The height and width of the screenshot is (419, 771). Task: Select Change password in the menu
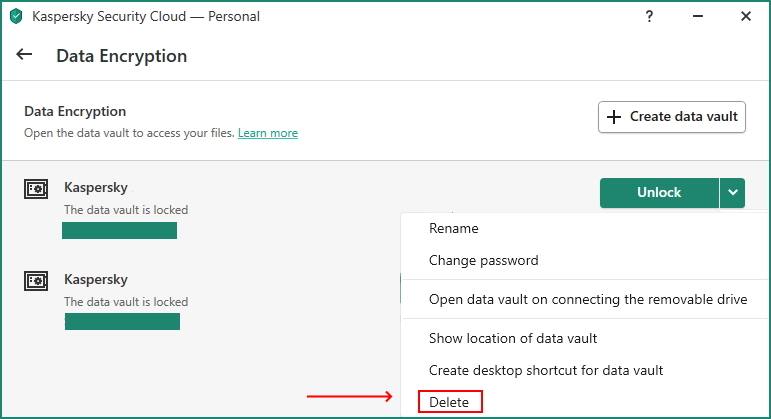click(x=483, y=260)
